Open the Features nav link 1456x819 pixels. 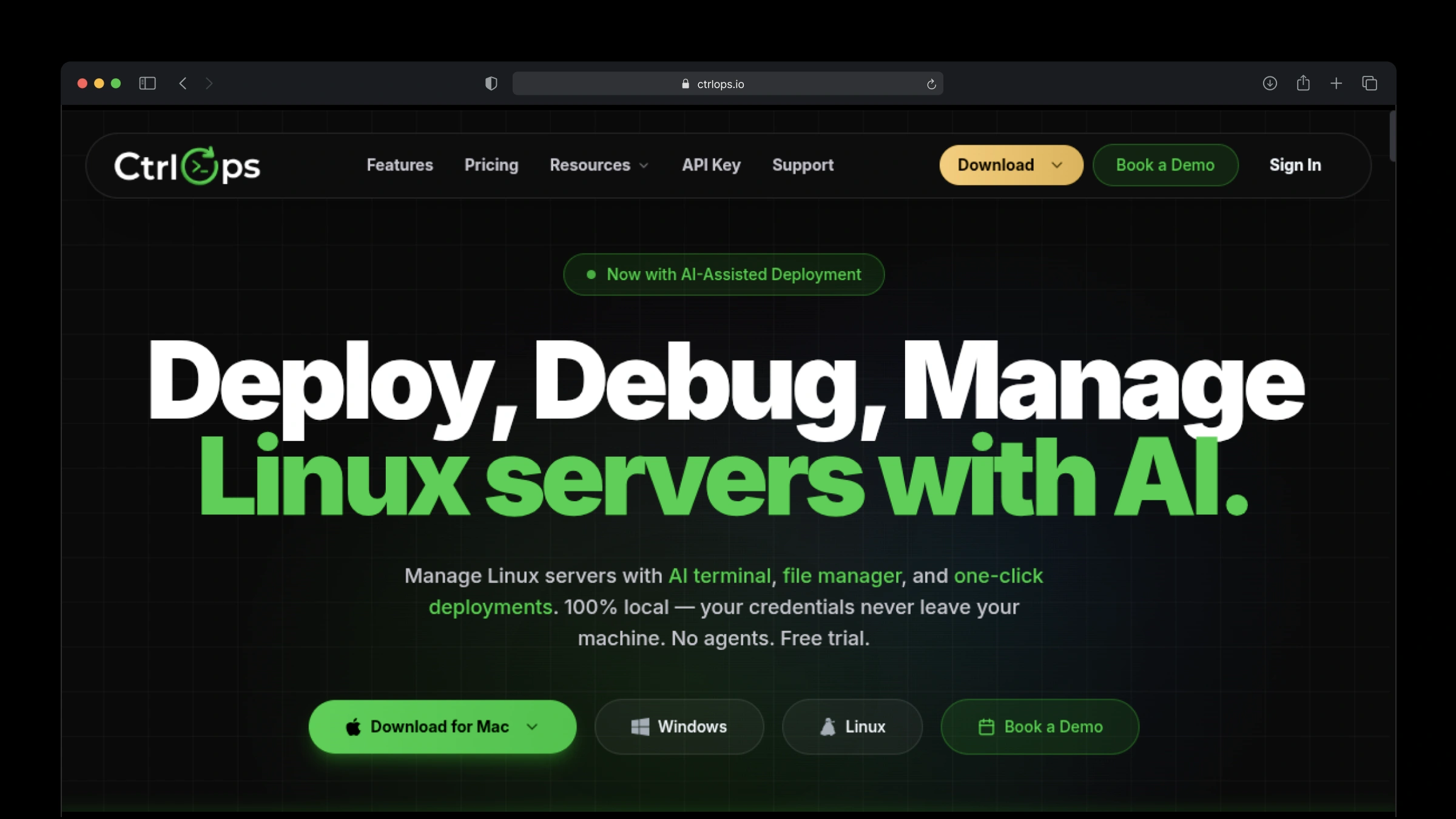pyautogui.click(x=400, y=165)
